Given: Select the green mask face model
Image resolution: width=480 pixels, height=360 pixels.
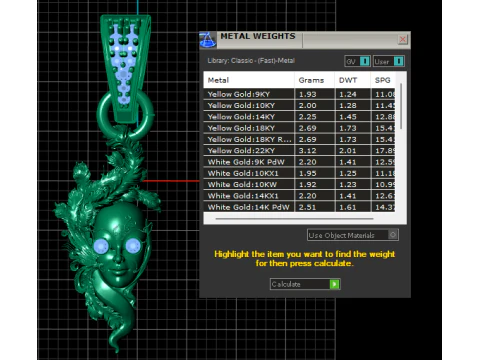Looking at the screenshot, I should (118, 245).
